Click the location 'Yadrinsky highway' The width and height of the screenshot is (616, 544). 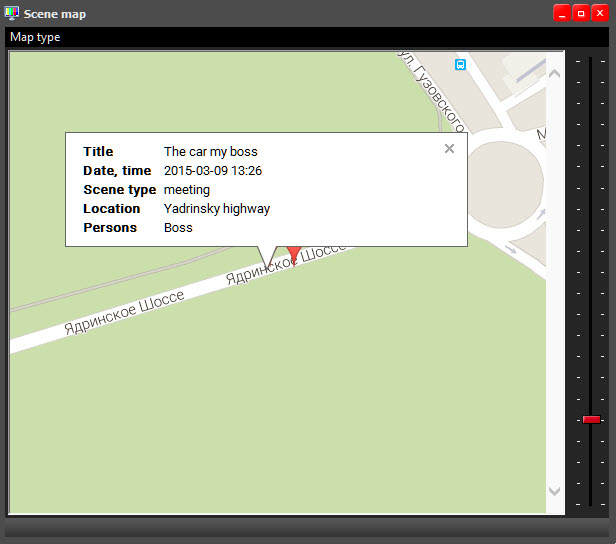(x=217, y=209)
